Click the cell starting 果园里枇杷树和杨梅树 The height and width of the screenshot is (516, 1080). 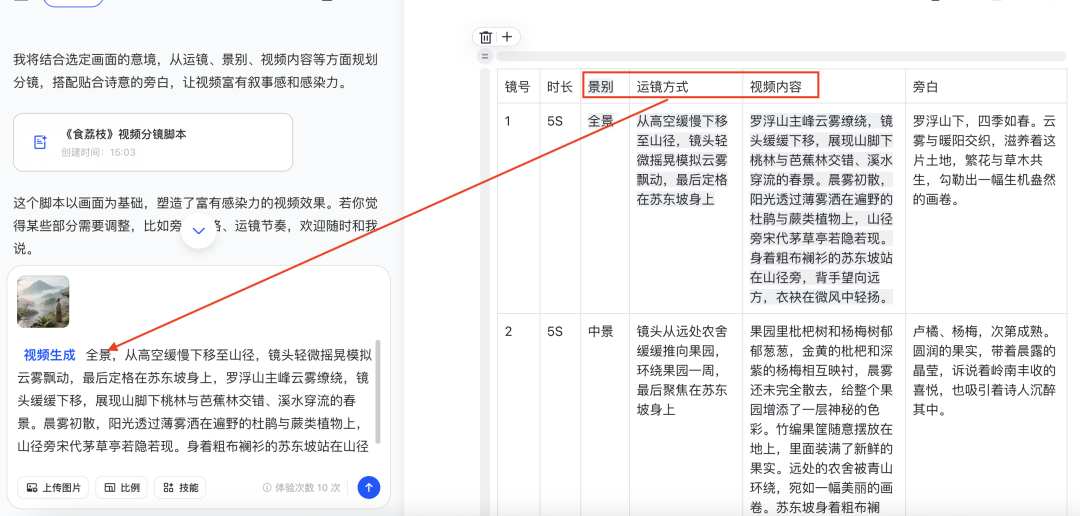824,415
